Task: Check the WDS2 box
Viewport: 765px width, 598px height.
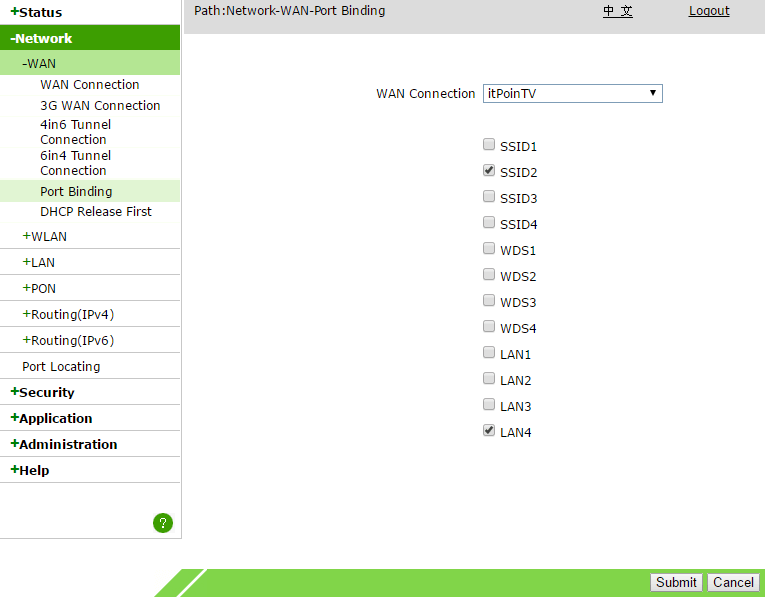Action: pos(489,274)
